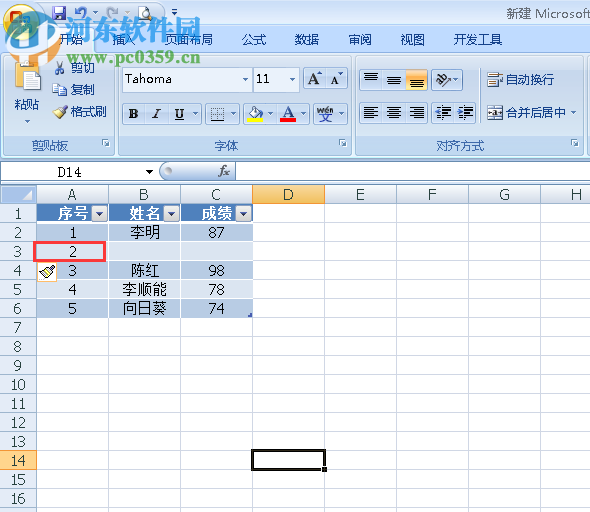Click the wén phonetic guide icon

(x=325, y=114)
